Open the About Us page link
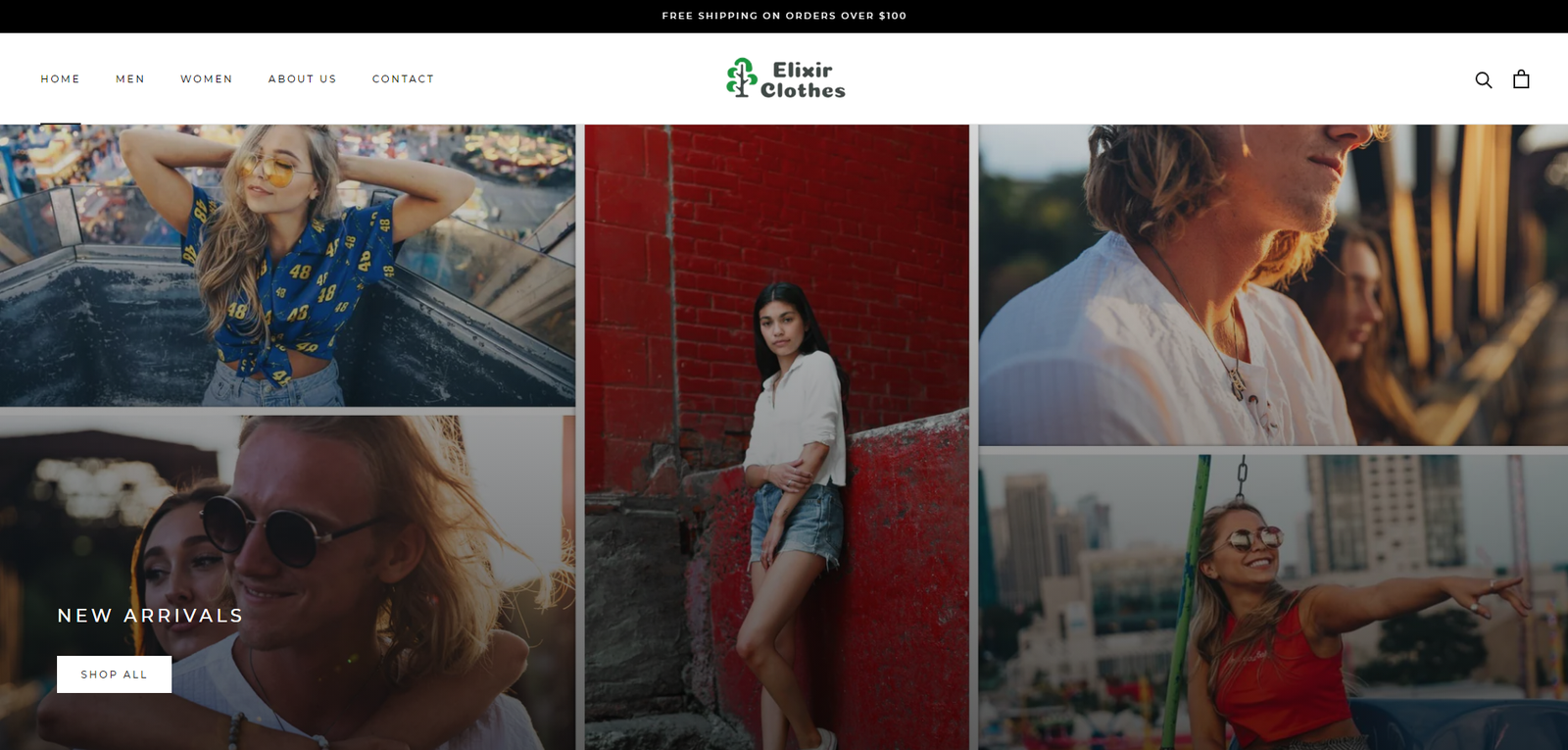This screenshot has height=750, width=1568. pos(302,79)
